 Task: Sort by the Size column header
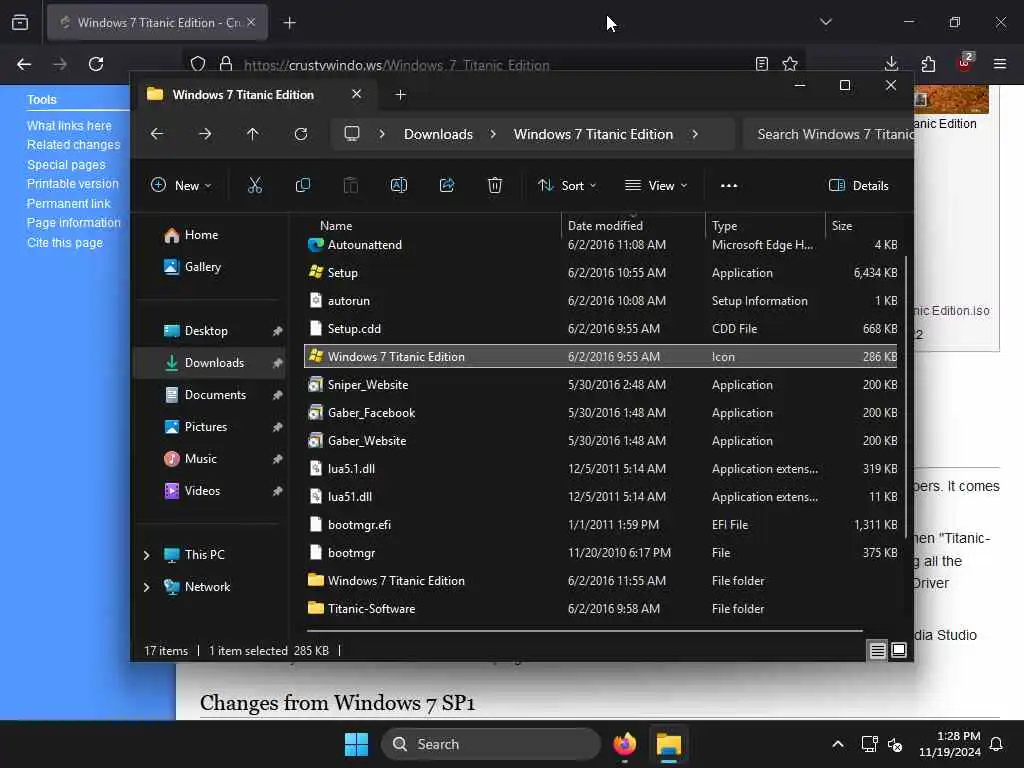click(x=842, y=225)
